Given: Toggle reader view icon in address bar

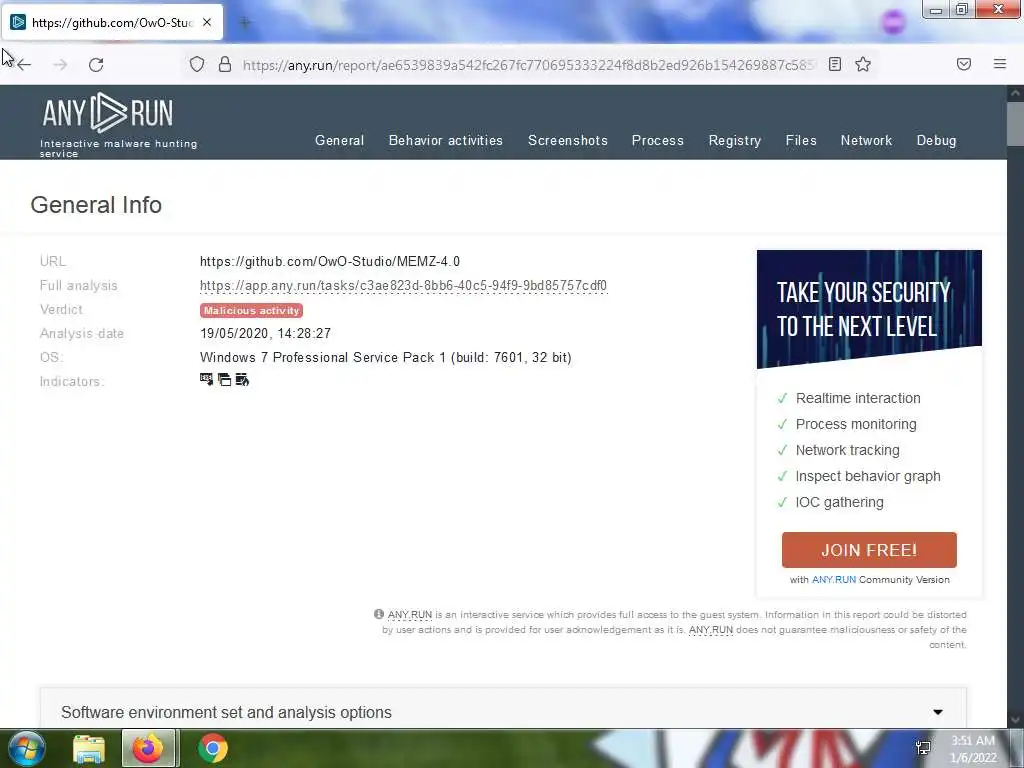Looking at the screenshot, I should 835,64.
